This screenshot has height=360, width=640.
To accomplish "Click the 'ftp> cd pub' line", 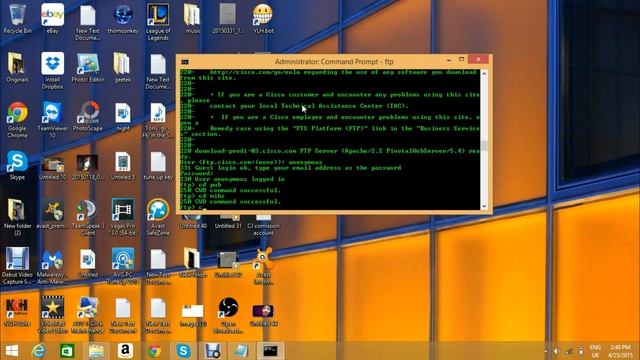I will [x=201, y=184].
